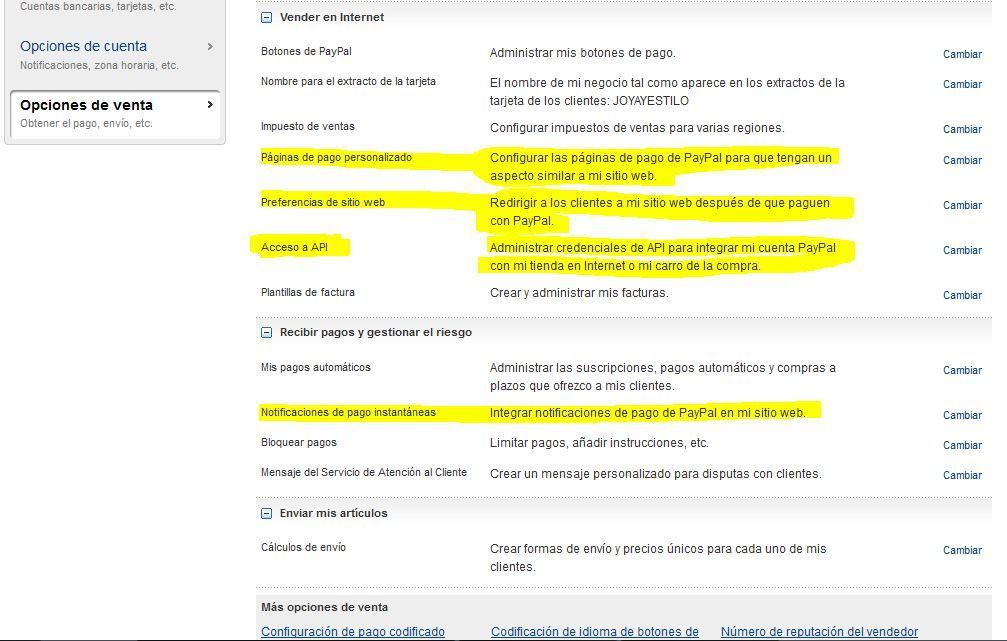The image size is (1007, 641).
Task: Click description 'Limitar pagos, añadir instrucciones, etc.'
Action: 599,443
